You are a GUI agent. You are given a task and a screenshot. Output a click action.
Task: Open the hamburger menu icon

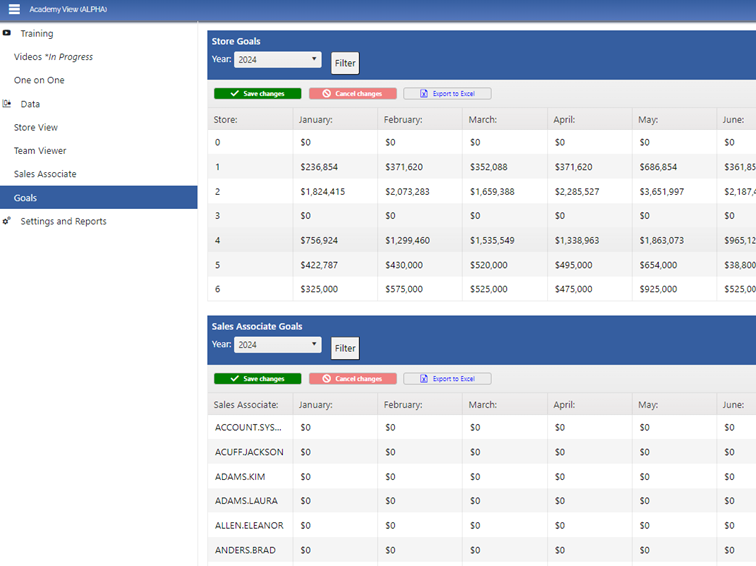tap(14, 9)
